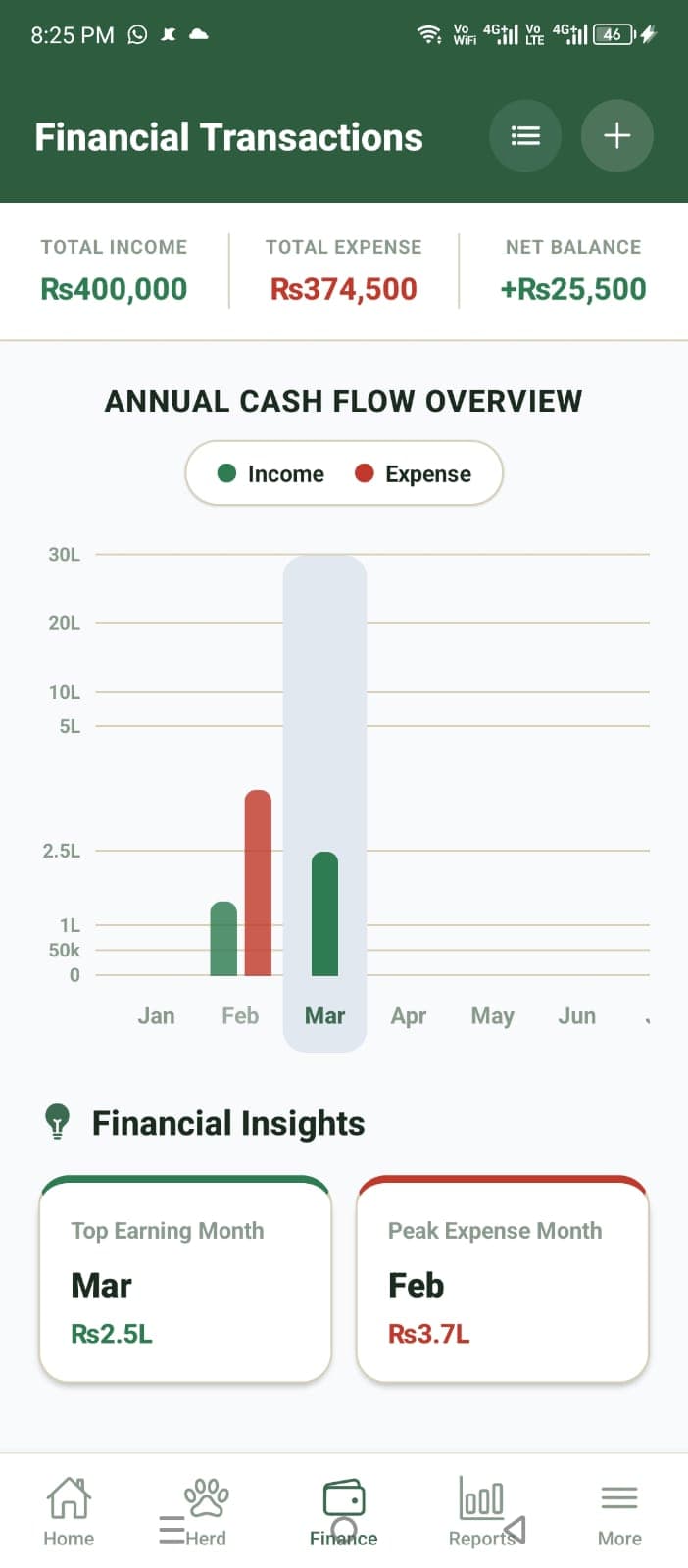
Task: Select the Feb month on the chart
Action: [240, 1016]
